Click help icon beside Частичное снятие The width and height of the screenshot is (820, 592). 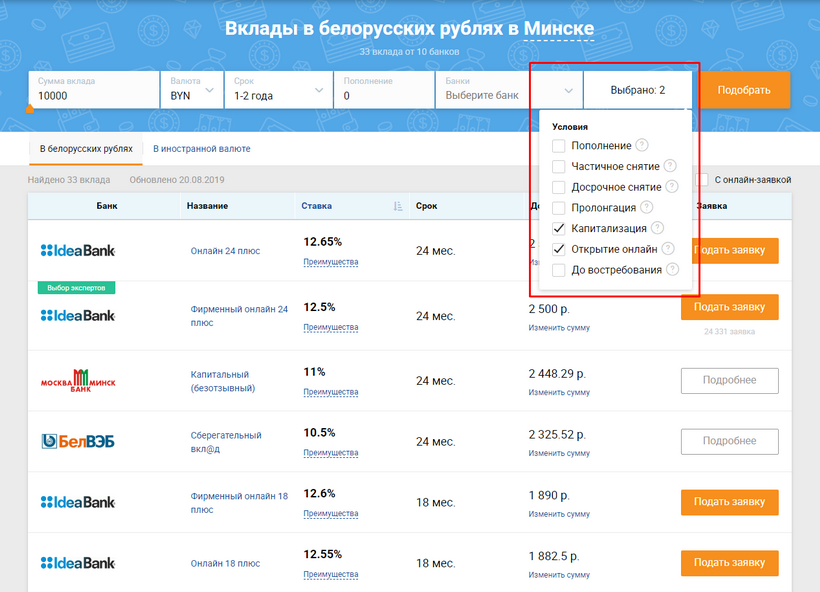click(670, 166)
